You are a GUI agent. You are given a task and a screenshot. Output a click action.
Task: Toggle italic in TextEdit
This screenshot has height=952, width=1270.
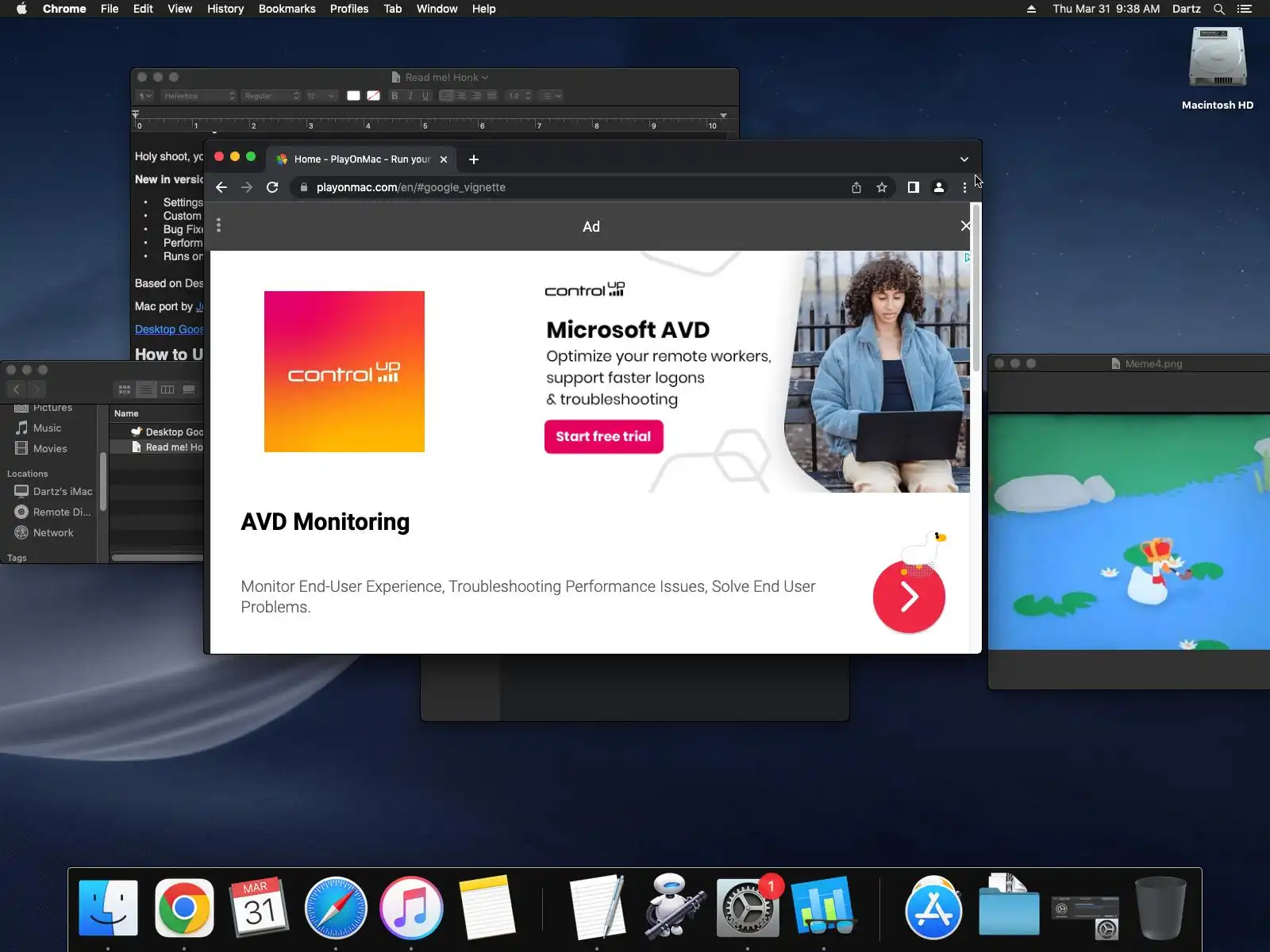coord(410,96)
